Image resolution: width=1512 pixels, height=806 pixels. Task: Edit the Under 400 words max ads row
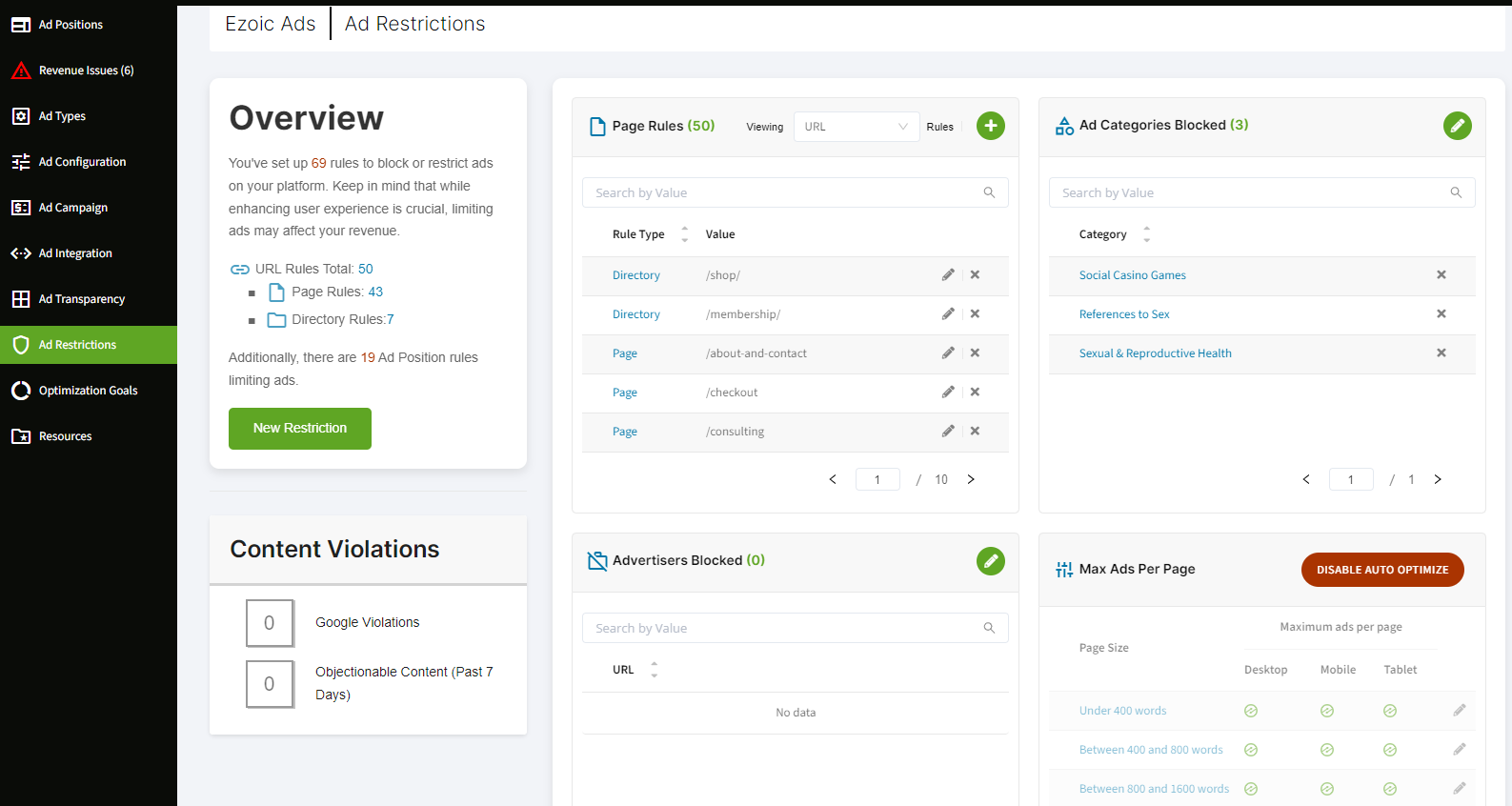tap(1459, 711)
